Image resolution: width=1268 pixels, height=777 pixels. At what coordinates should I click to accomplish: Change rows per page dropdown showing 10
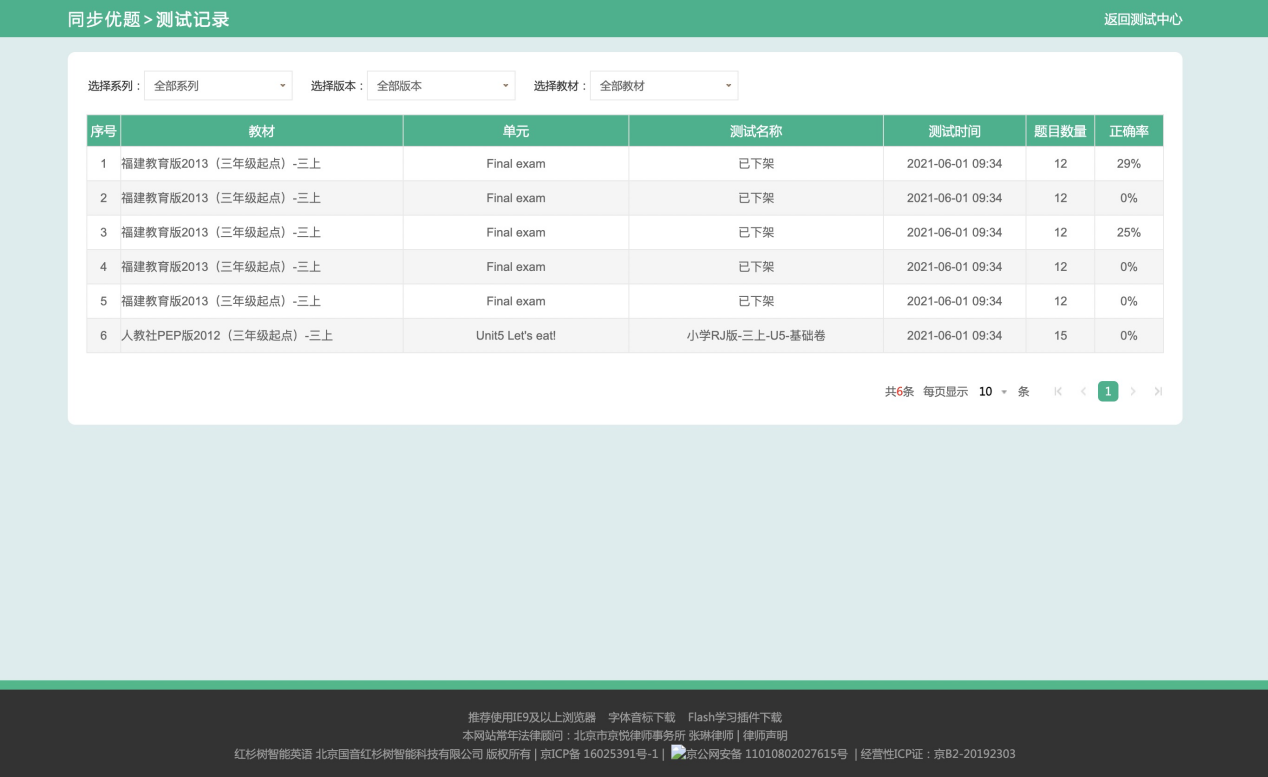pyautogui.click(x=993, y=392)
